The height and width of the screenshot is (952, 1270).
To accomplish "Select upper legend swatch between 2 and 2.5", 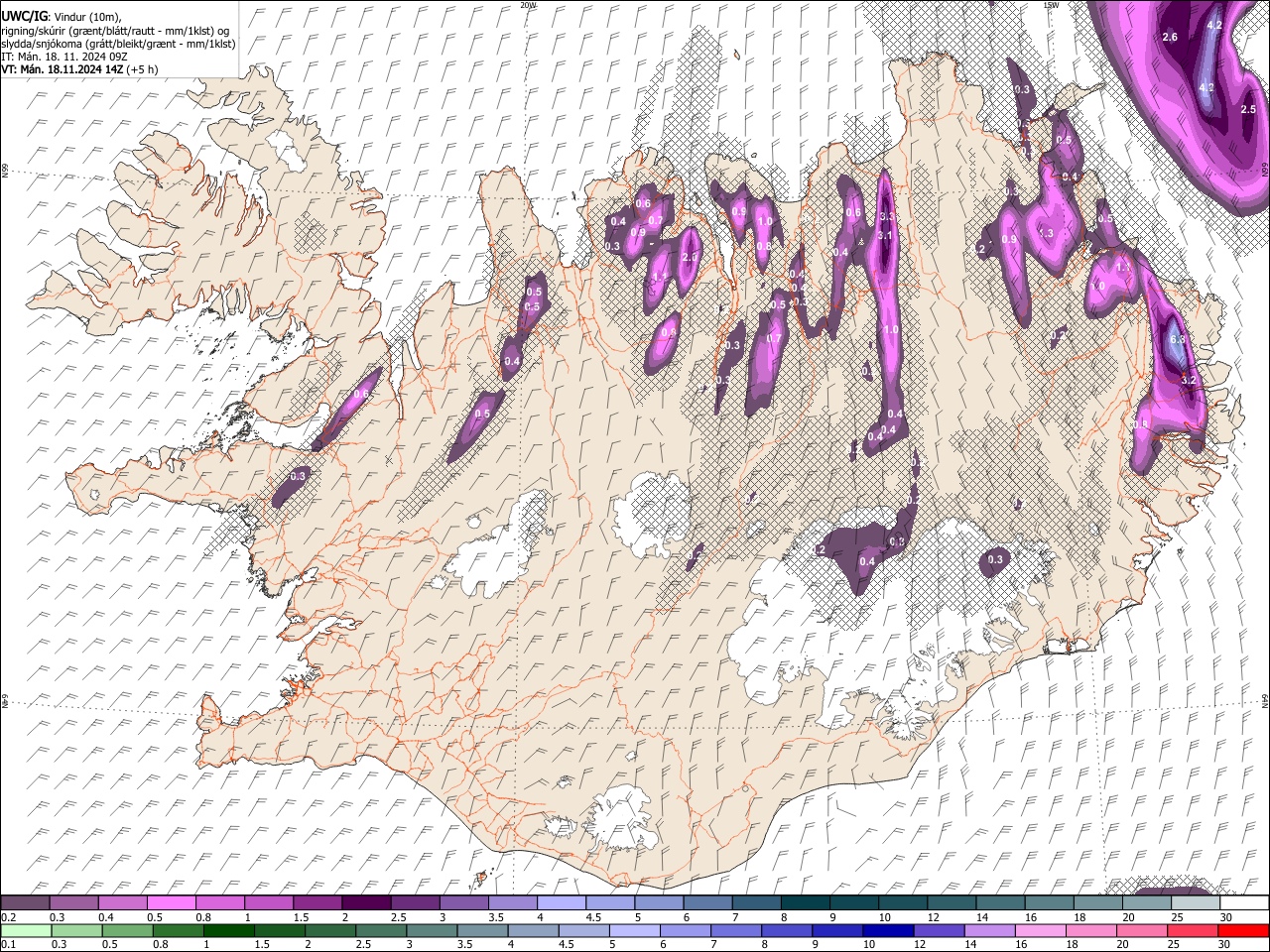I will (365, 902).
